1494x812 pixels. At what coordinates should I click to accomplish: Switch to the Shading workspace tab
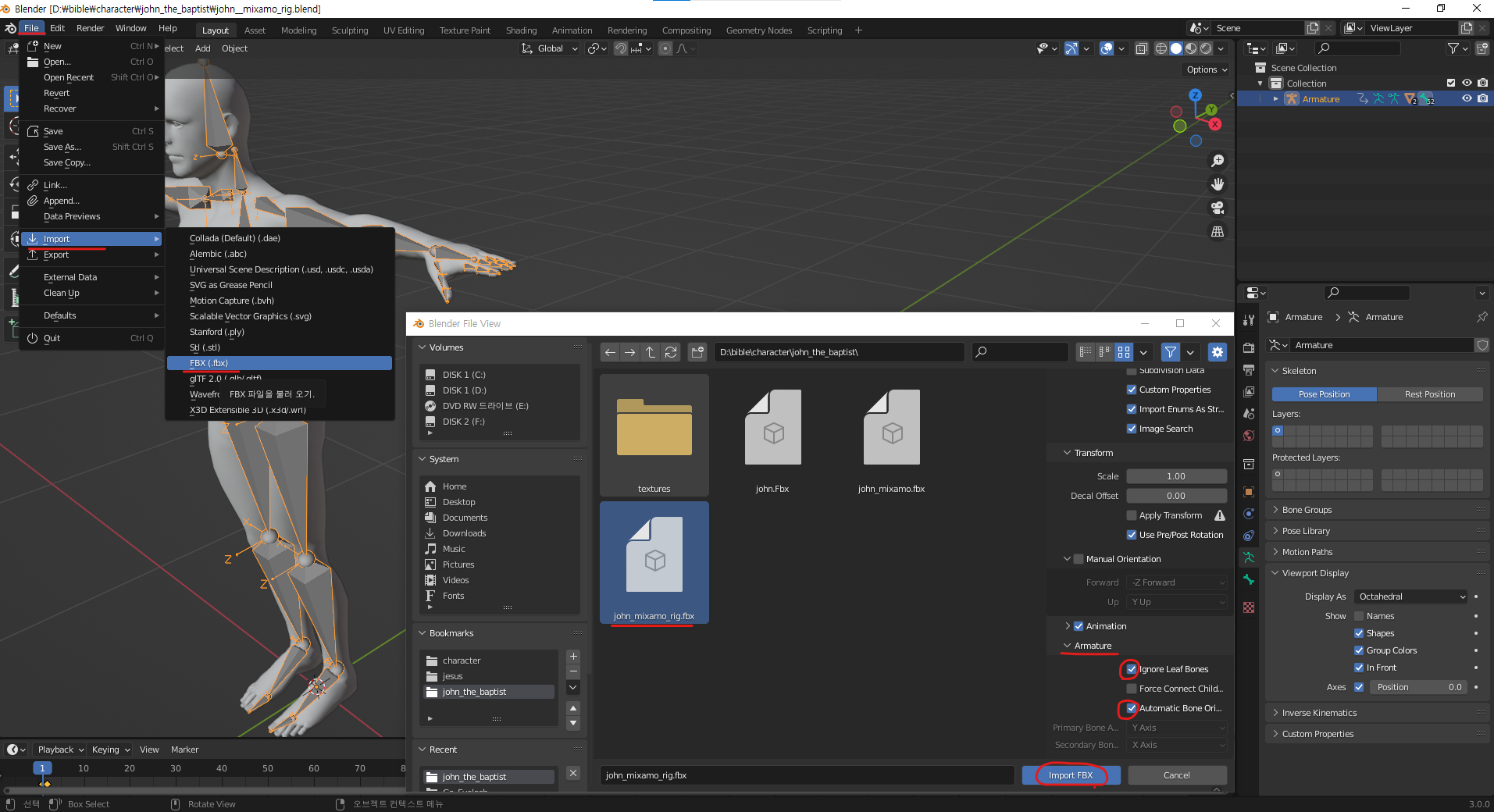tap(521, 30)
